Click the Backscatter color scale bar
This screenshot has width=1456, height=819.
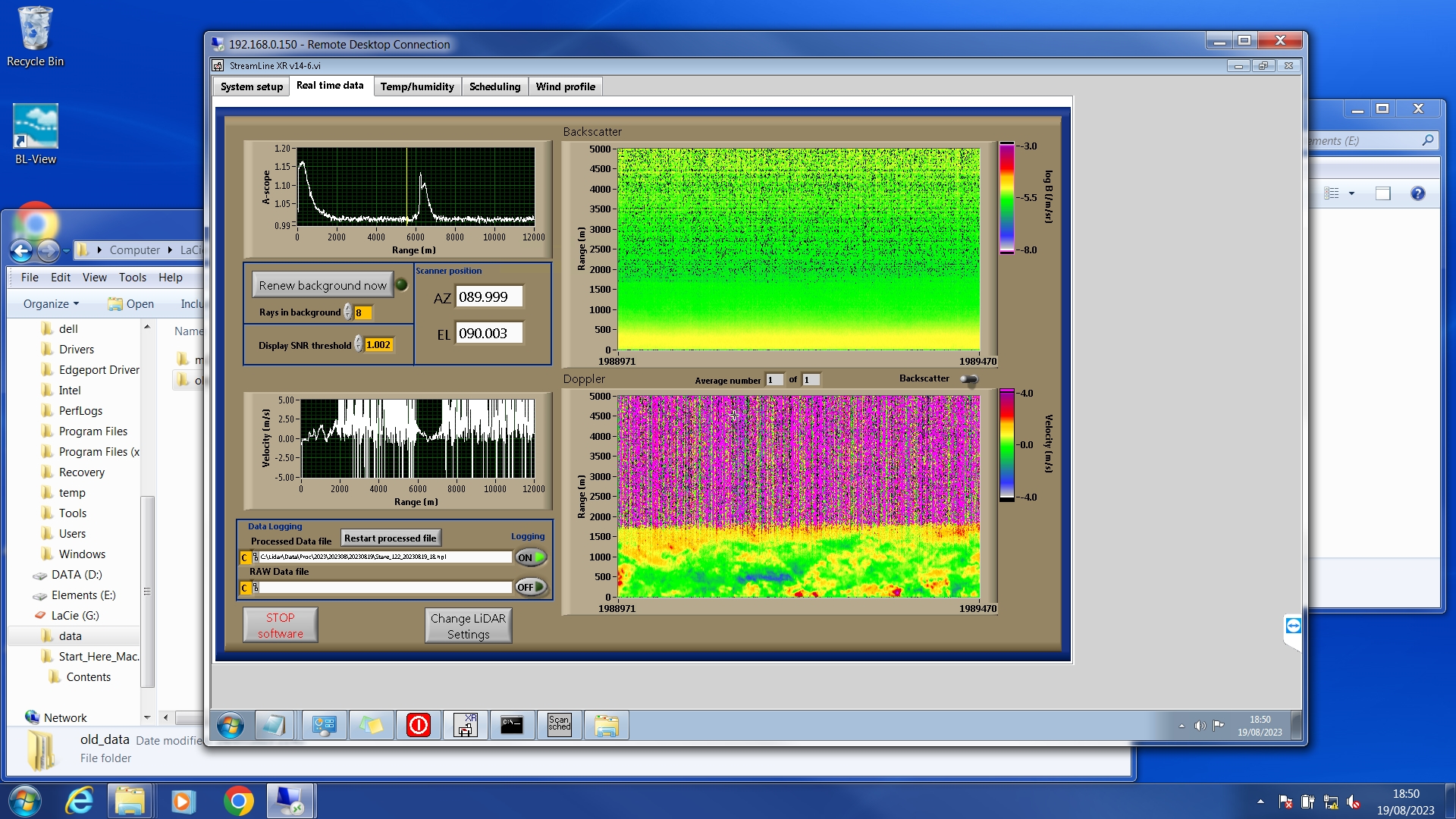pos(1006,197)
